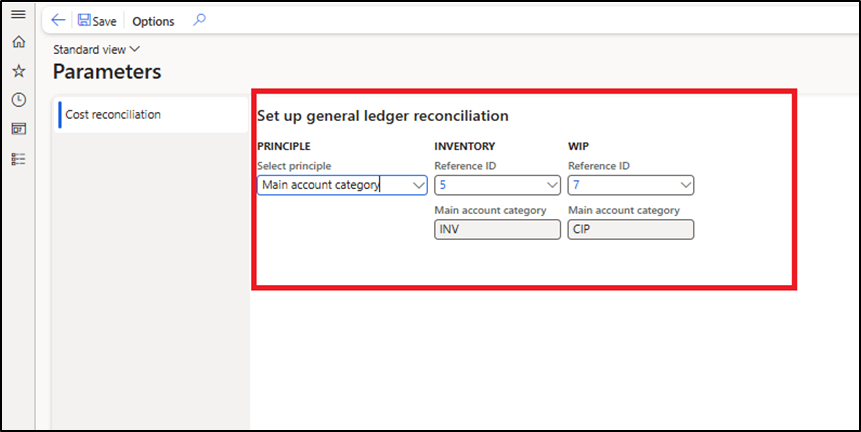Go to the Home page icon
The height and width of the screenshot is (432, 861).
(18, 43)
